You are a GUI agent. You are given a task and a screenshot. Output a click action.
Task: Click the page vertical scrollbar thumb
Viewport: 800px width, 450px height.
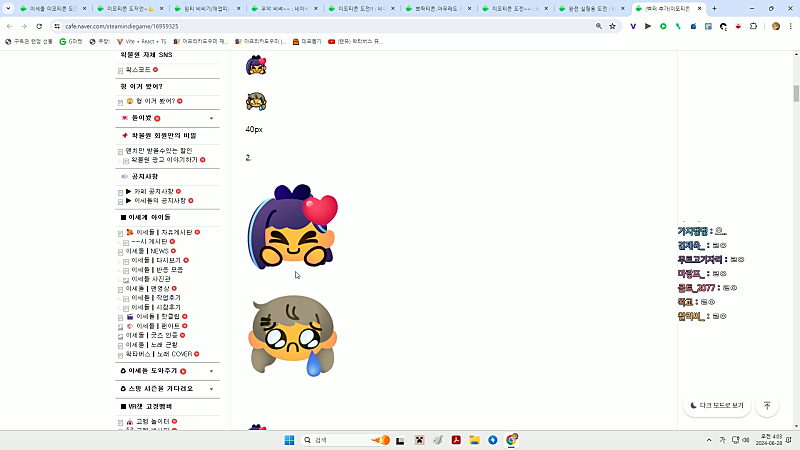796,94
